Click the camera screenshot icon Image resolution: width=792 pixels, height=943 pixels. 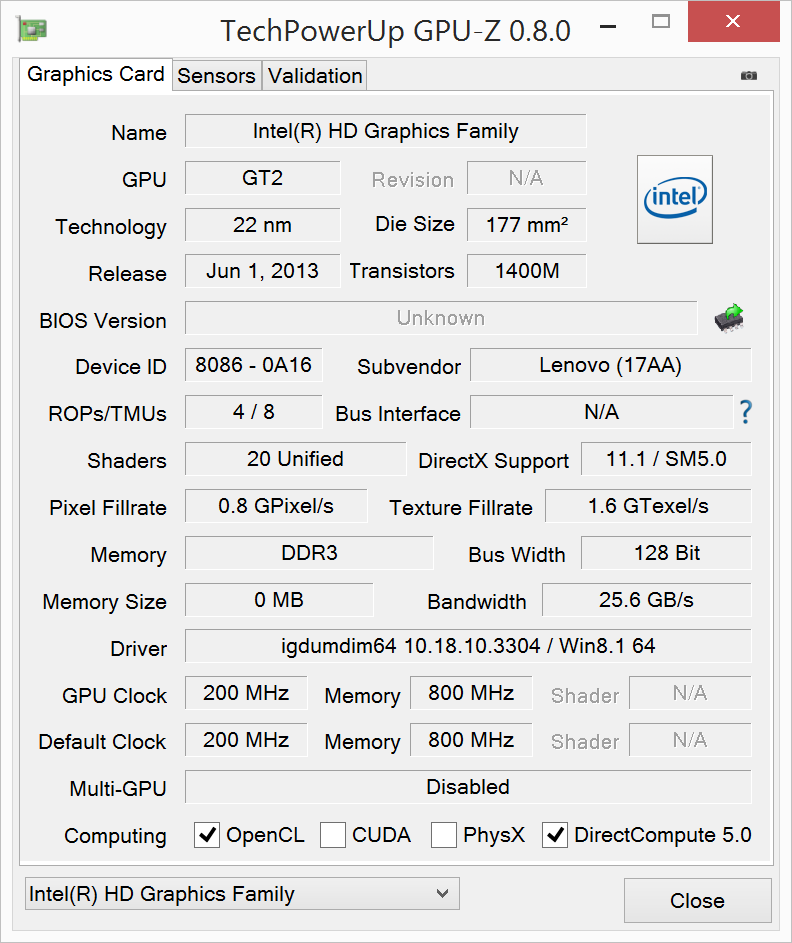tap(749, 76)
